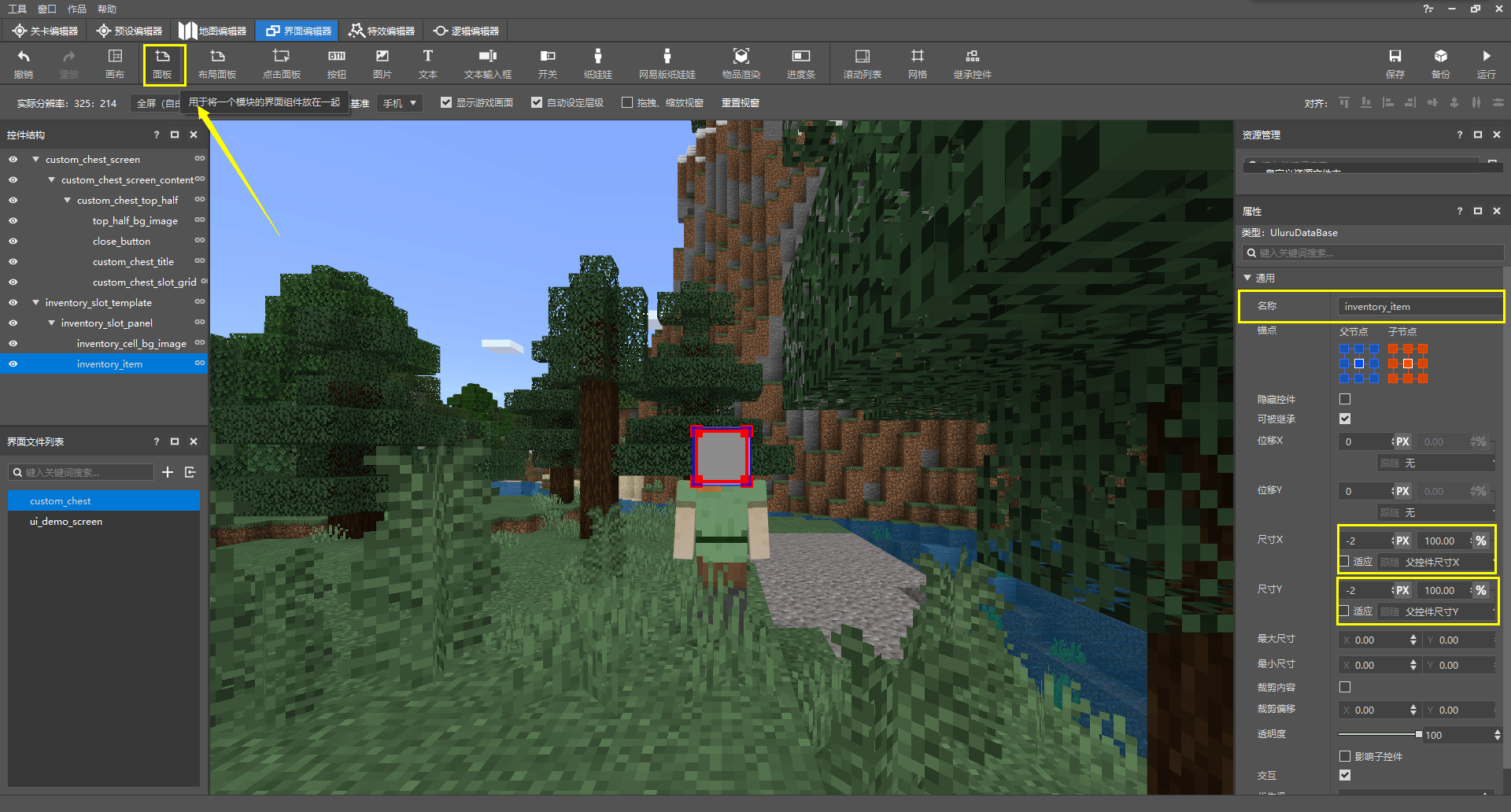Click the 名称 field with inventory_item
1511x812 pixels.
pyautogui.click(x=1420, y=306)
